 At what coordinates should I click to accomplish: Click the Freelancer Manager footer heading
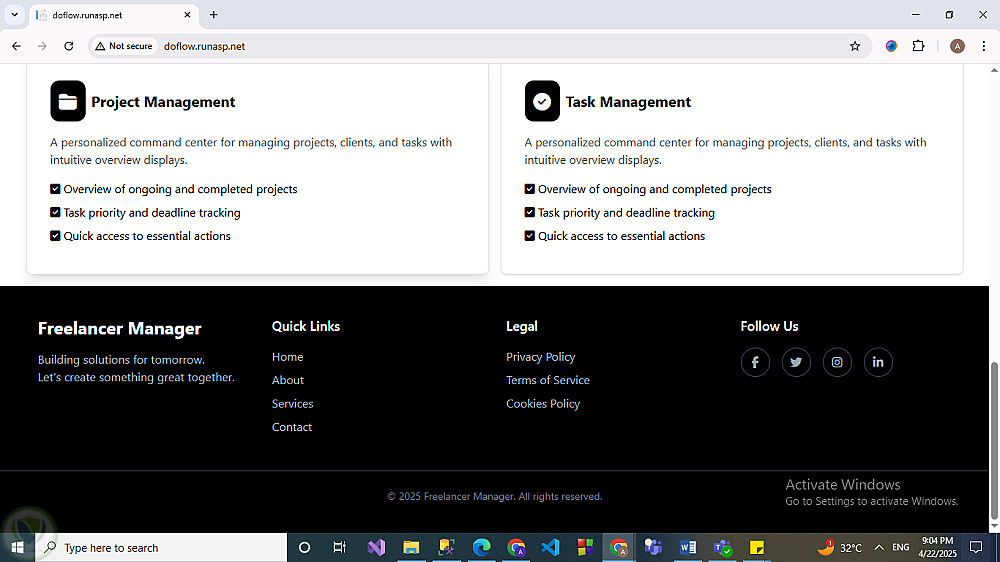[x=120, y=329]
